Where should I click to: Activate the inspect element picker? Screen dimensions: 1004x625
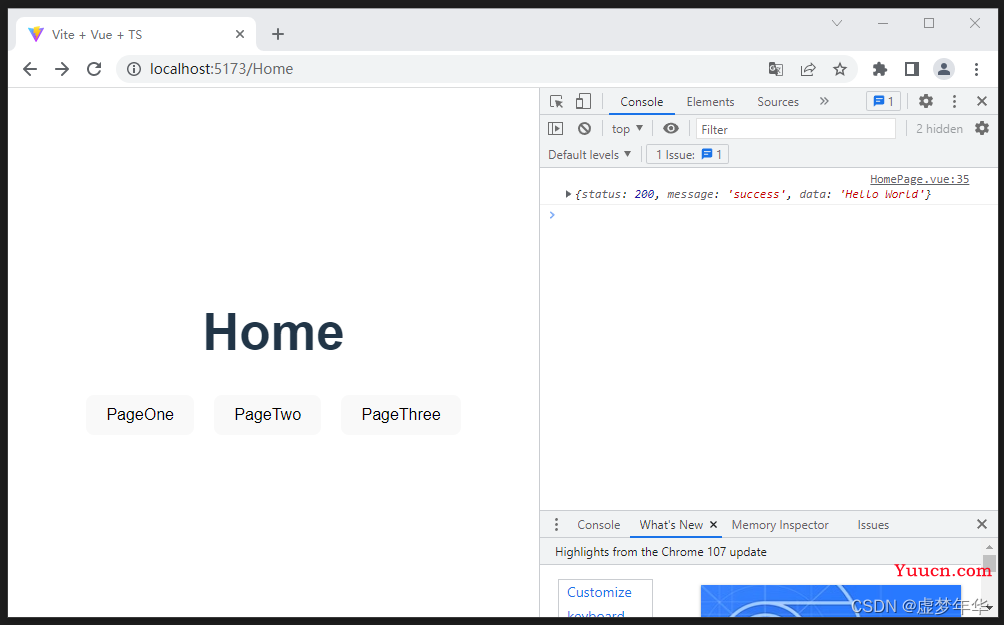click(556, 102)
